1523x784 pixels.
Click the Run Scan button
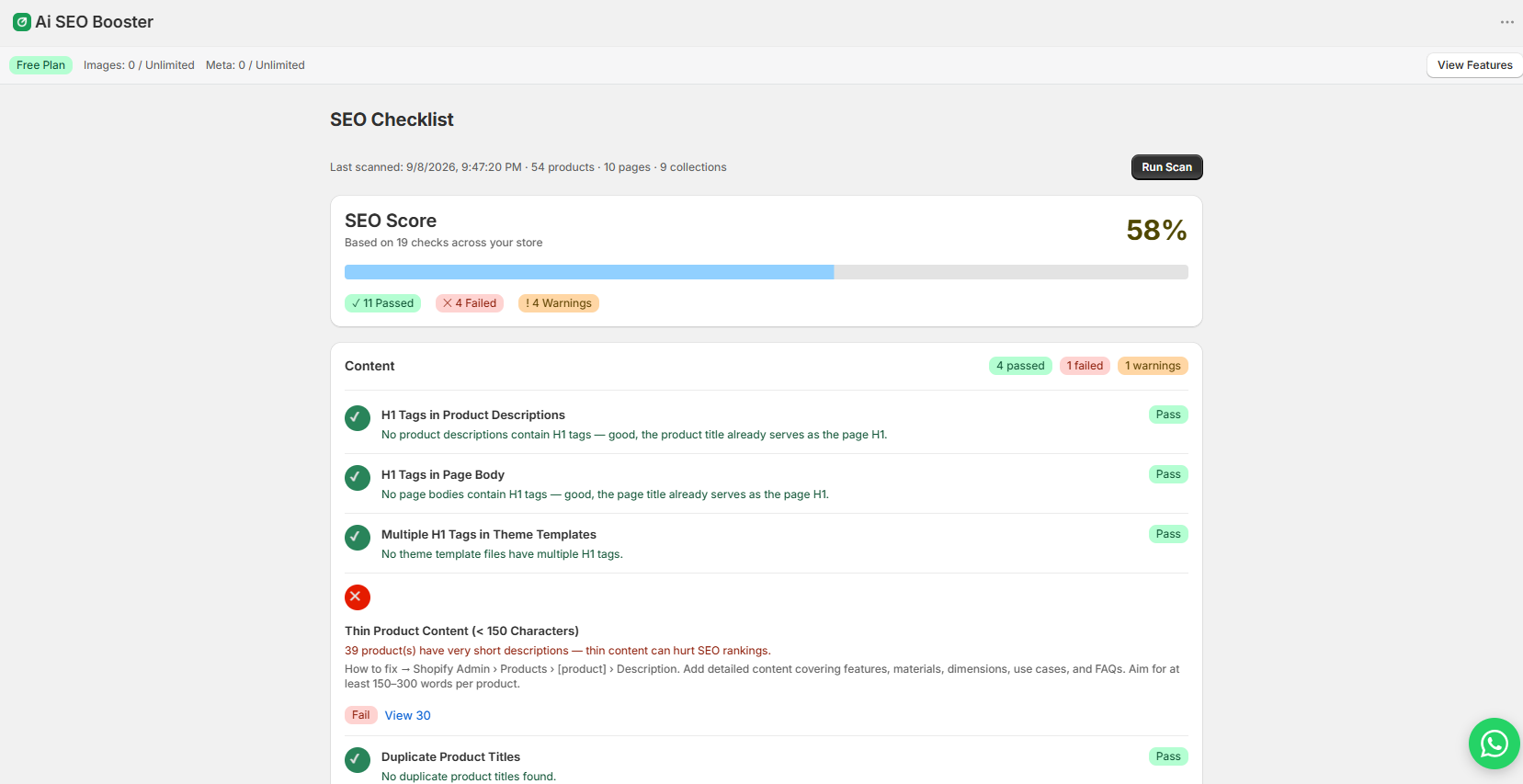[x=1166, y=167]
